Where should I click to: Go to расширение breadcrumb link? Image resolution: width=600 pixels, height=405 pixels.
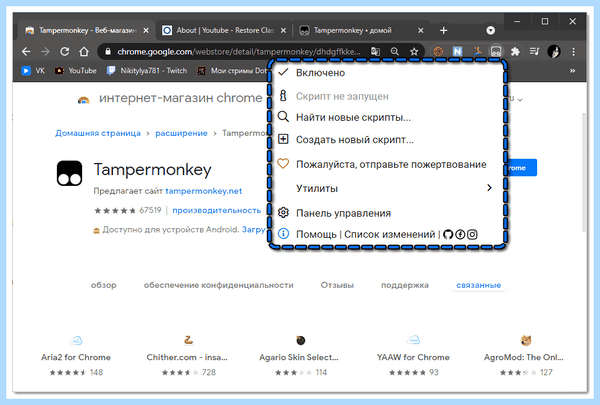coord(181,133)
